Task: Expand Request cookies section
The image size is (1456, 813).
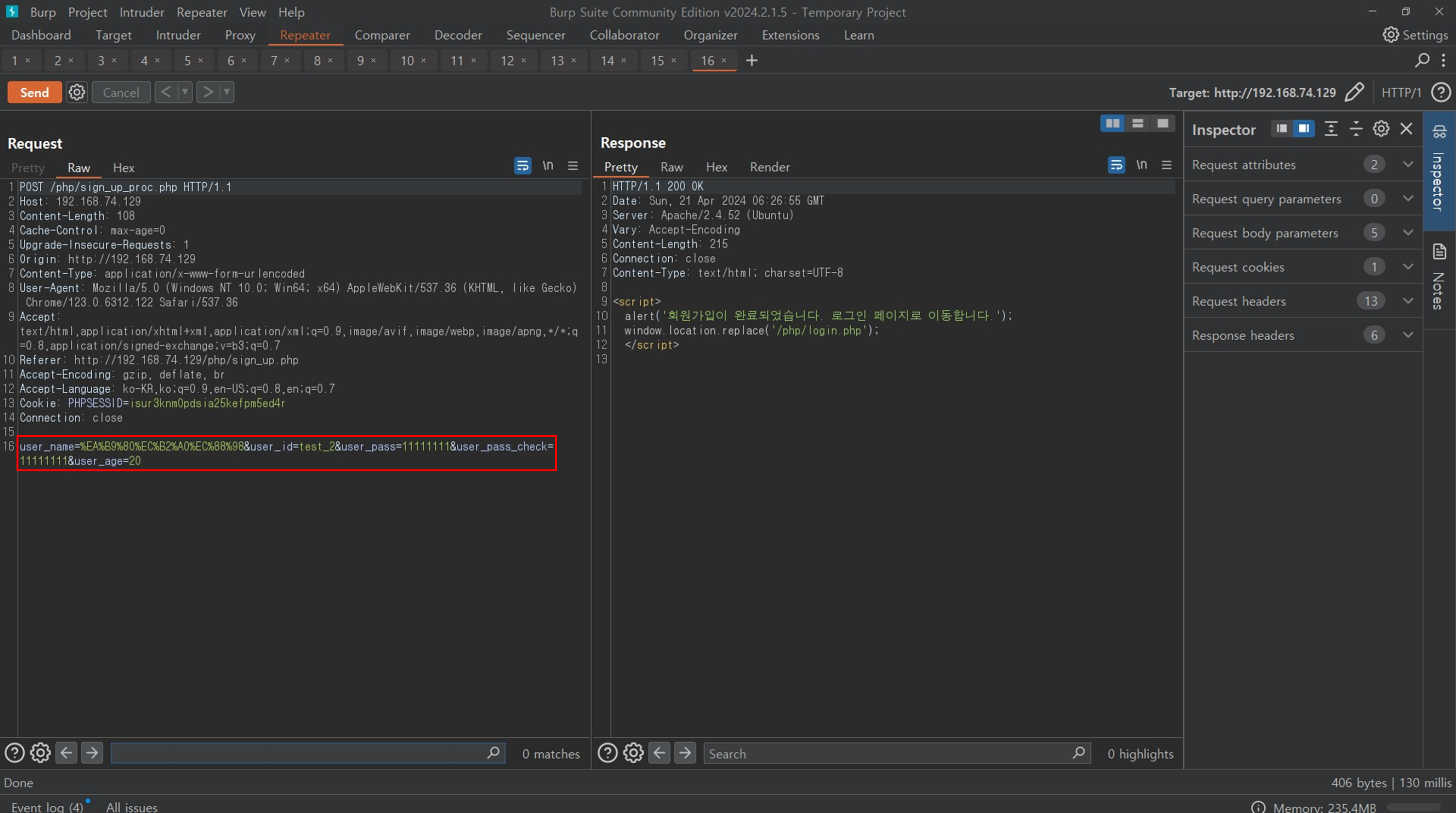Action: [x=1303, y=267]
